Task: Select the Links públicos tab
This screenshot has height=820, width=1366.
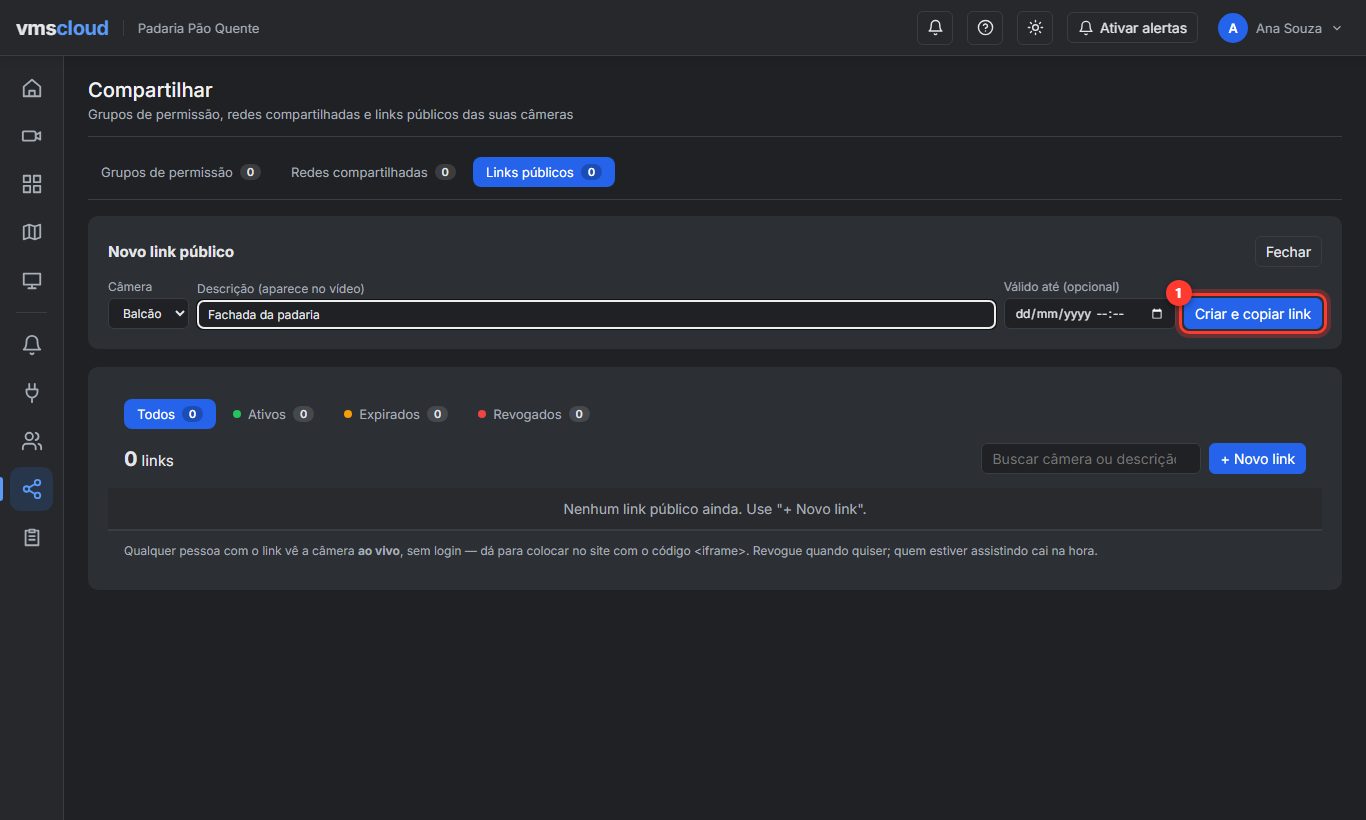Action: [x=543, y=172]
